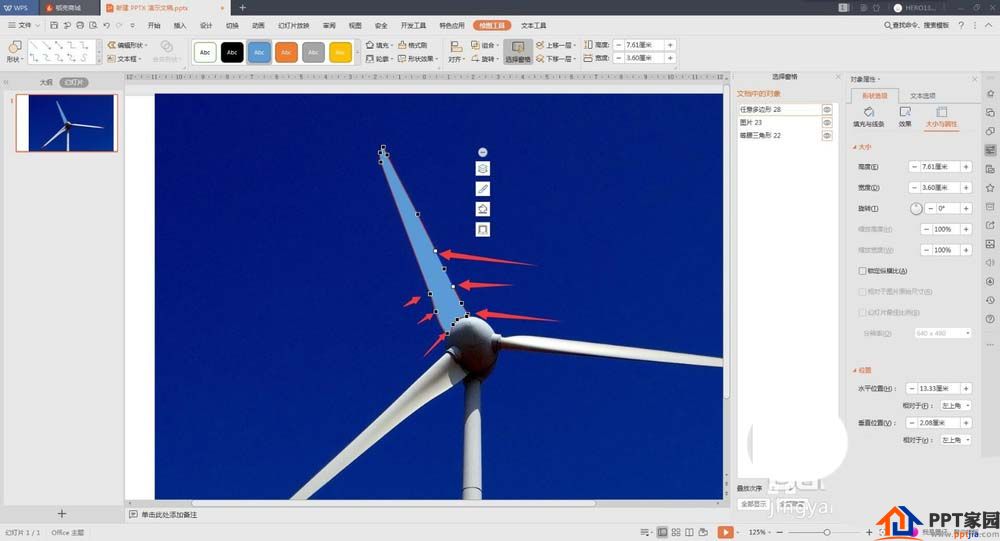
Task: Click the pen icon in floating toolbar
Action: 483,189
